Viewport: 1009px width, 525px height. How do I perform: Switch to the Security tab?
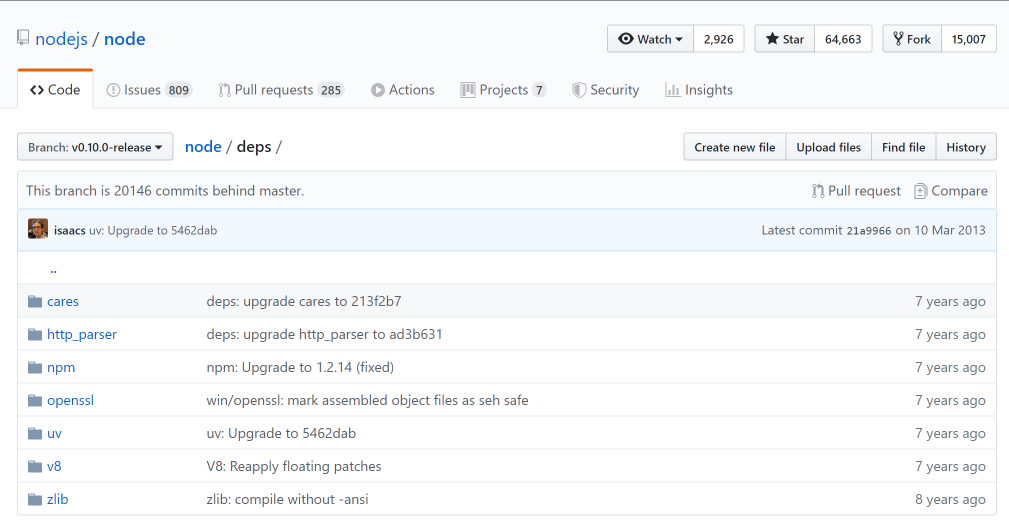606,90
